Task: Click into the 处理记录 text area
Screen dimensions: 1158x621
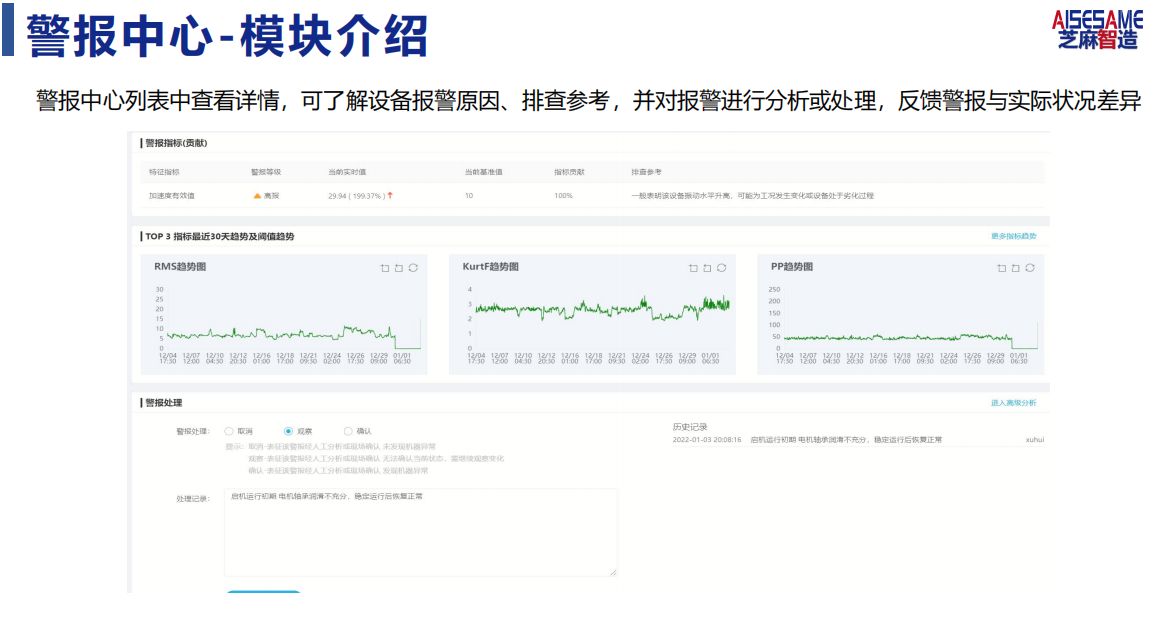Action: coord(421,532)
